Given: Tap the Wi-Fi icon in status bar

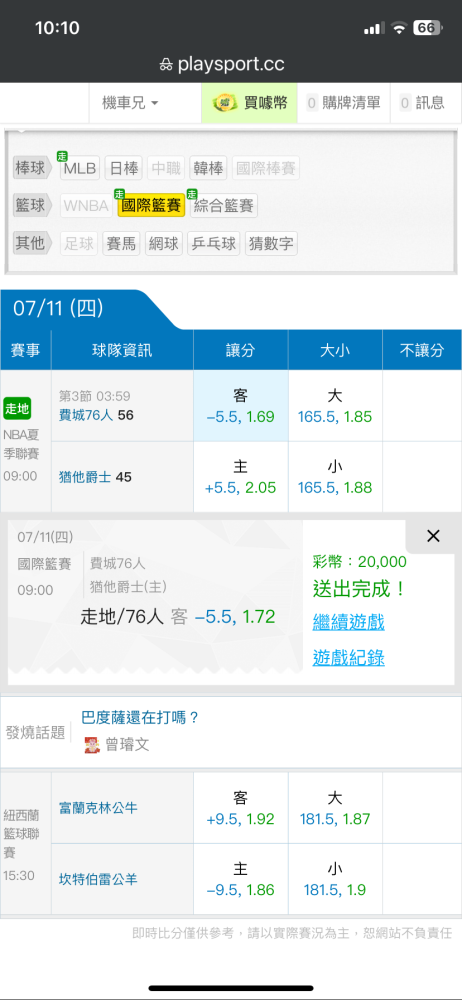Looking at the screenshot, I should pyautogui.click(x=399, y=28).
